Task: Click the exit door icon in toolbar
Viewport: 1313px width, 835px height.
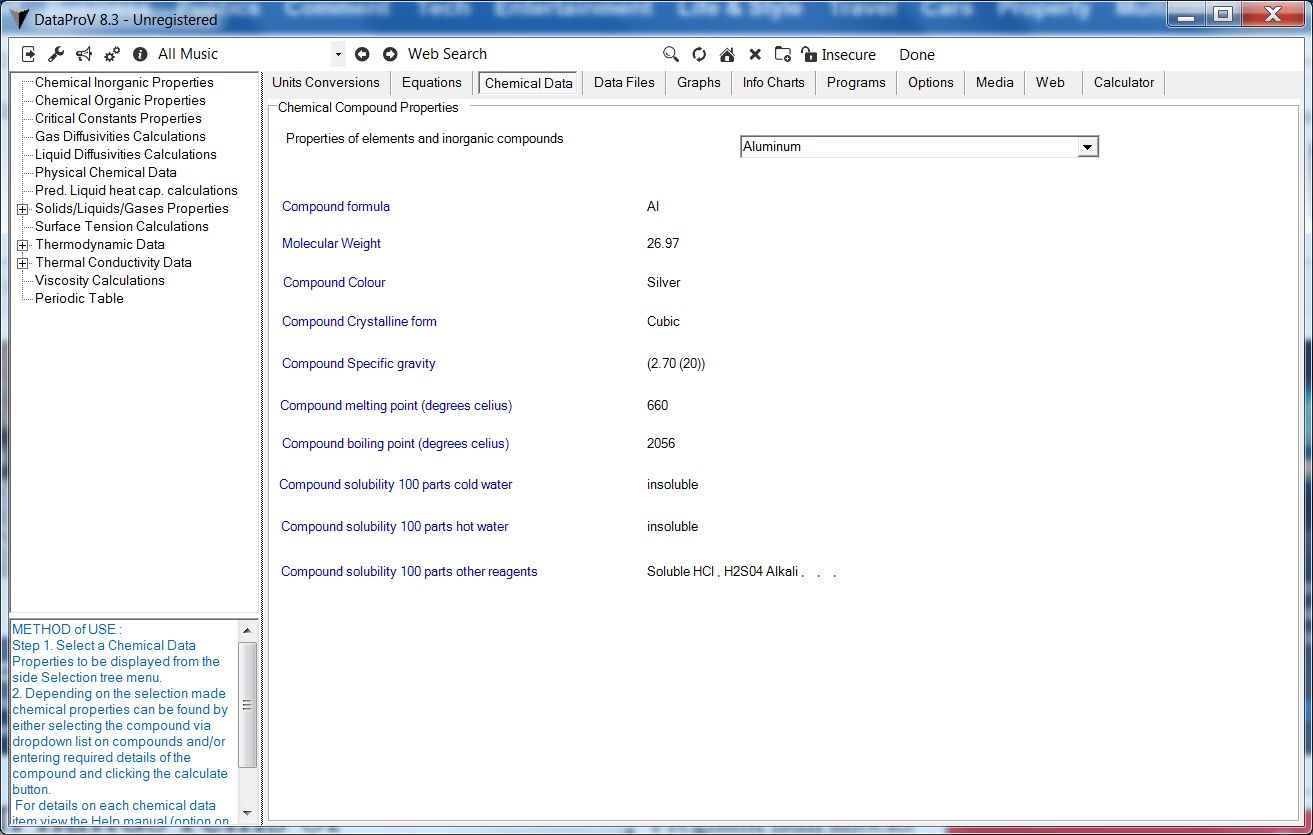Action: (x=28, y=54)
